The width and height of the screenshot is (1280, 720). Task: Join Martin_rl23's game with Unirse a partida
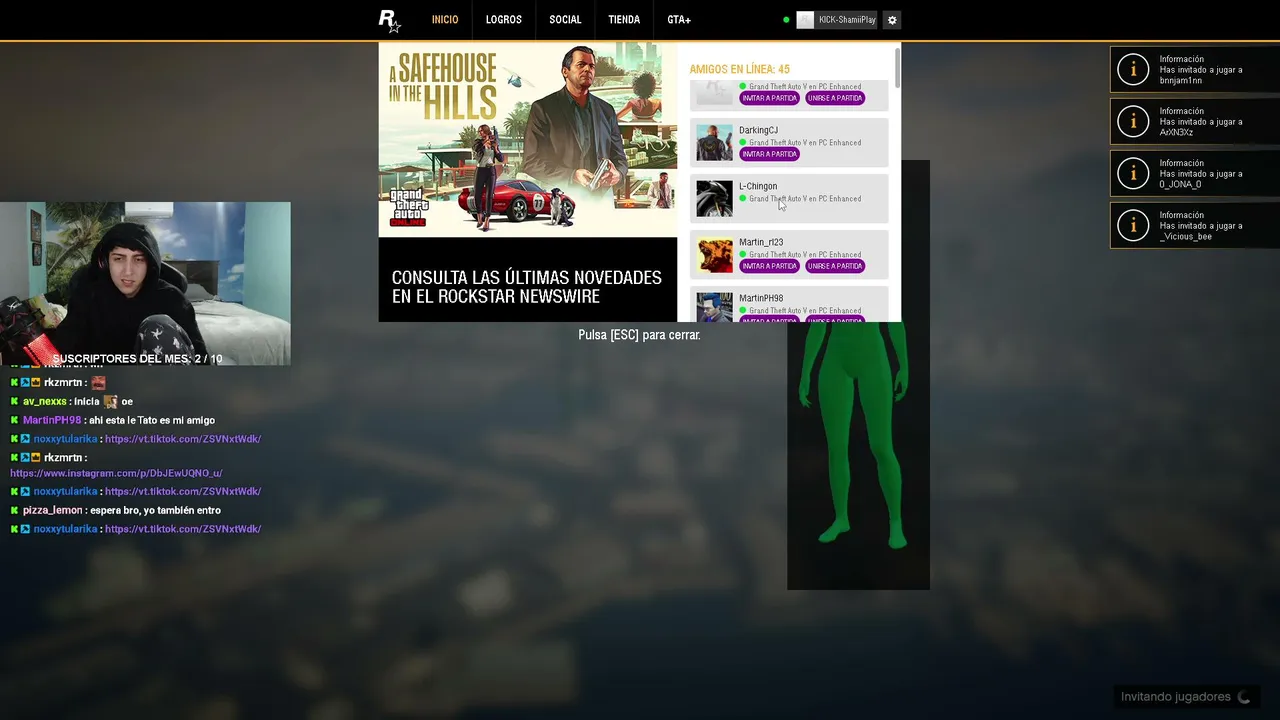tap(835, 266)
